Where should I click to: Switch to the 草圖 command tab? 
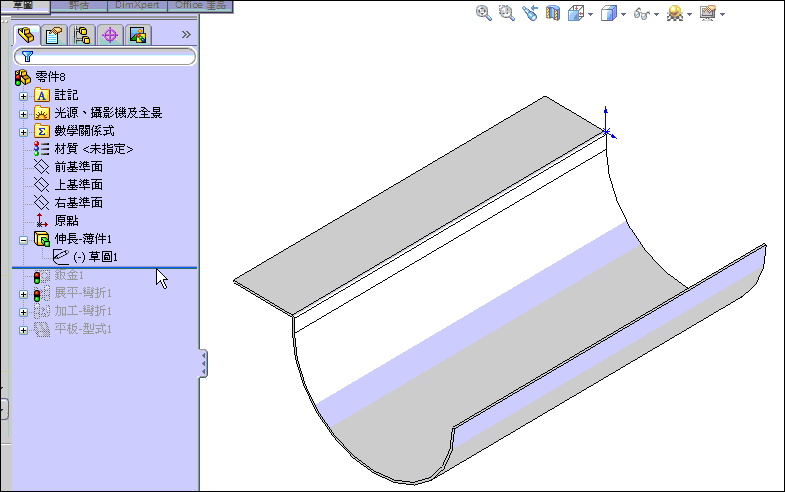pyautogui.click(x=25, y=6)
